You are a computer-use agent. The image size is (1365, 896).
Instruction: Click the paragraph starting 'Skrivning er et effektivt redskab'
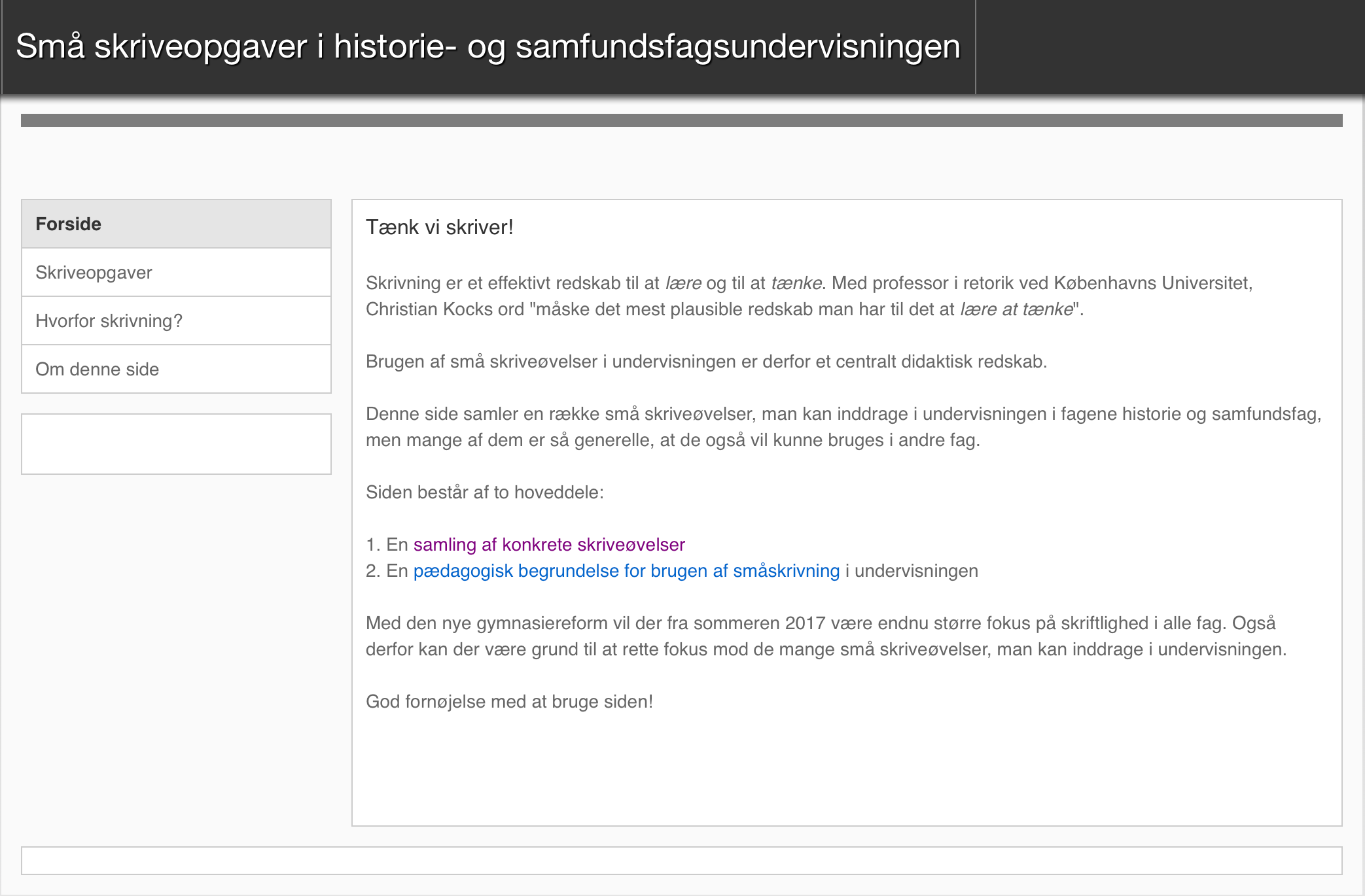pos(809,296)
